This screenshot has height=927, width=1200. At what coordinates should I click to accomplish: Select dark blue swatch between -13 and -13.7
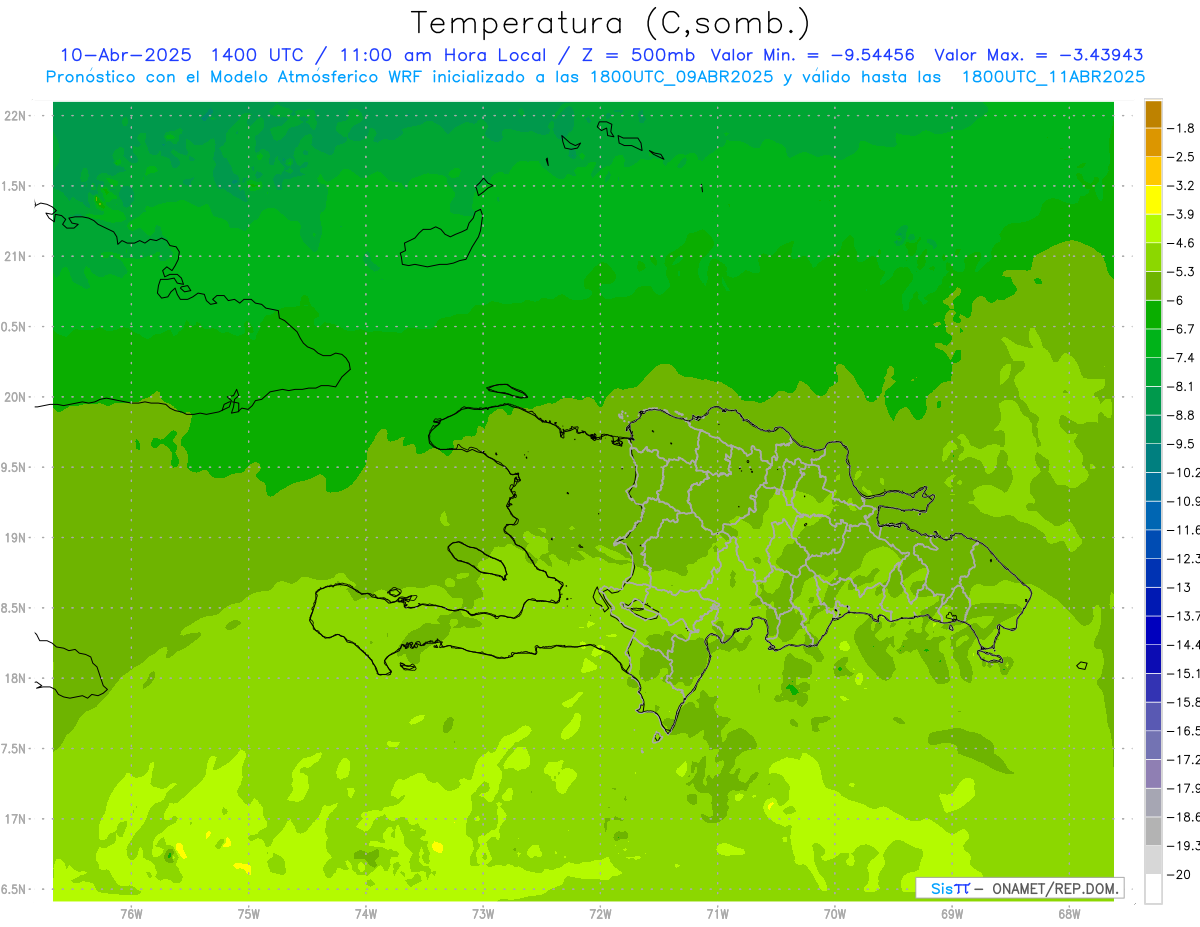pos(1153,602)
